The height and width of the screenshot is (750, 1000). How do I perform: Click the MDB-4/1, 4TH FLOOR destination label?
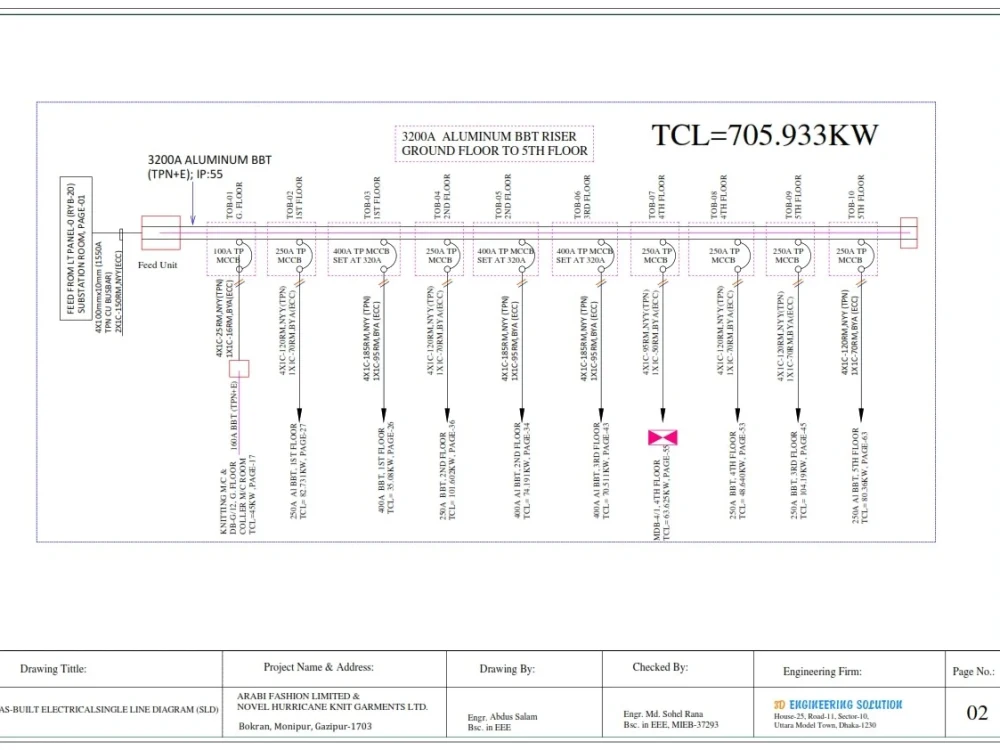tap(662, 494)
